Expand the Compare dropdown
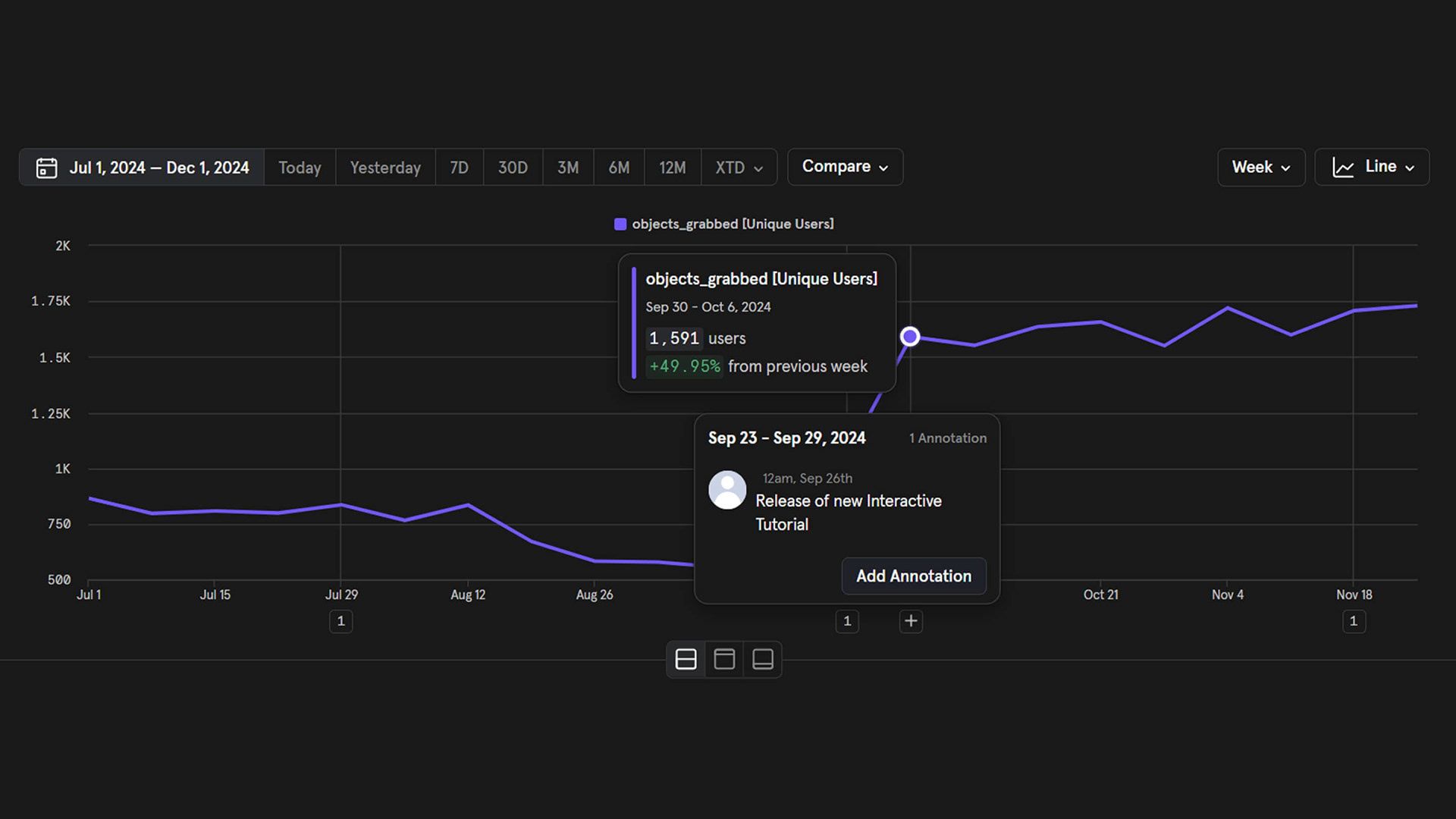The width and height of the screenshot is (1456, 819). (x=845, y=167)
